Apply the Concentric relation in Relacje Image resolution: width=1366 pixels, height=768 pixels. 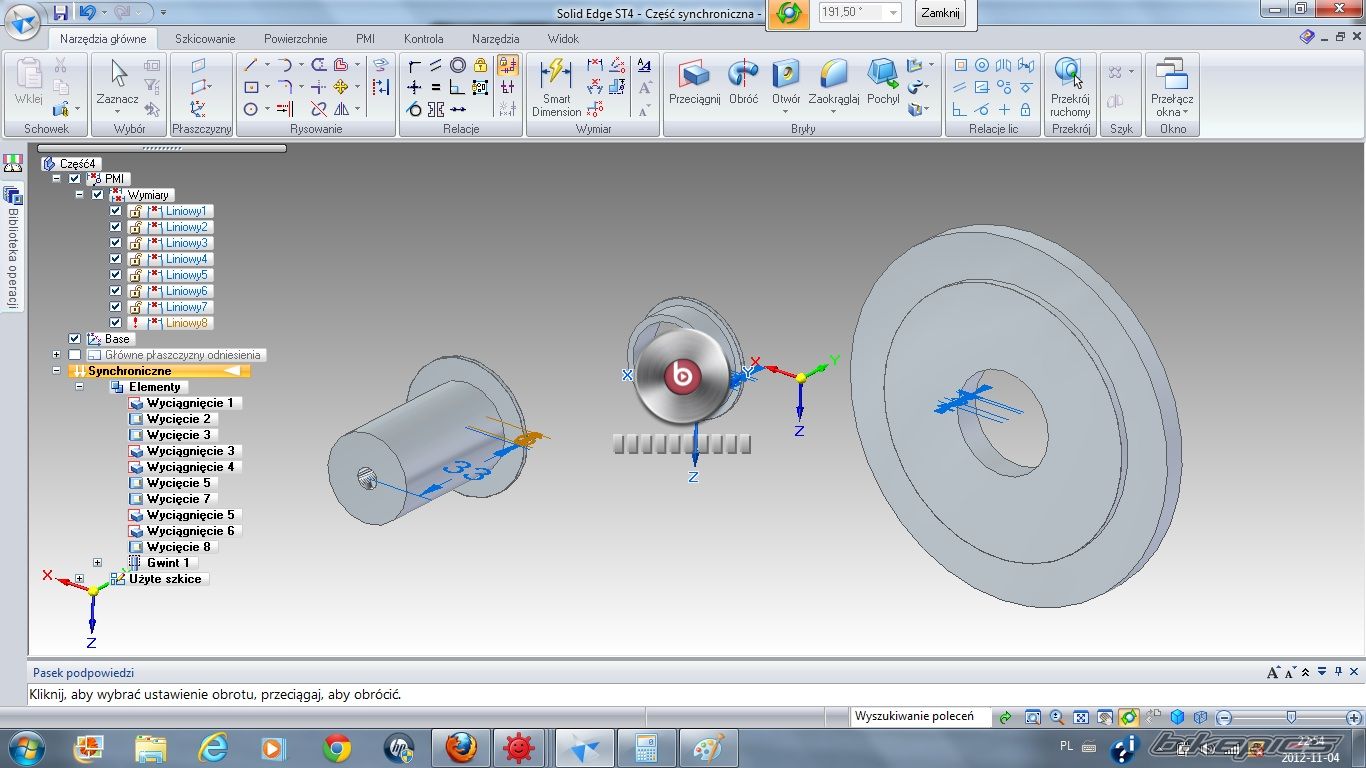(x=458, y=65)
